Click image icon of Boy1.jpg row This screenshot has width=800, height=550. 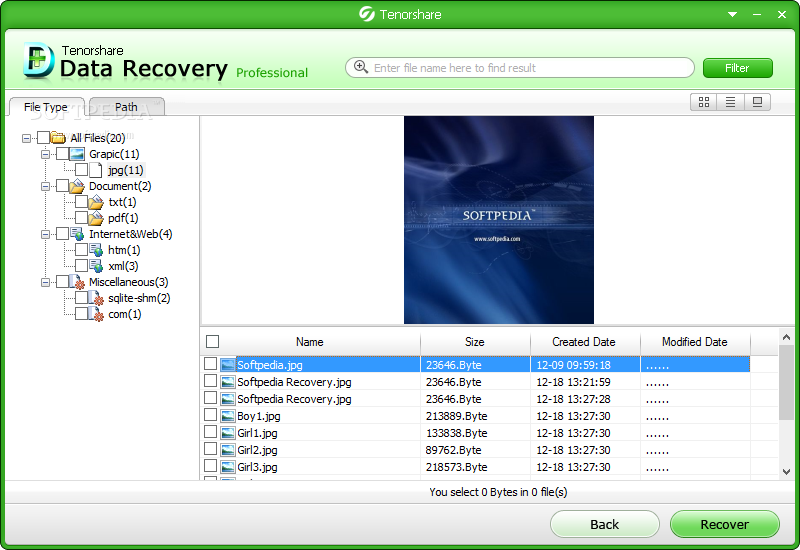(228, 416)
